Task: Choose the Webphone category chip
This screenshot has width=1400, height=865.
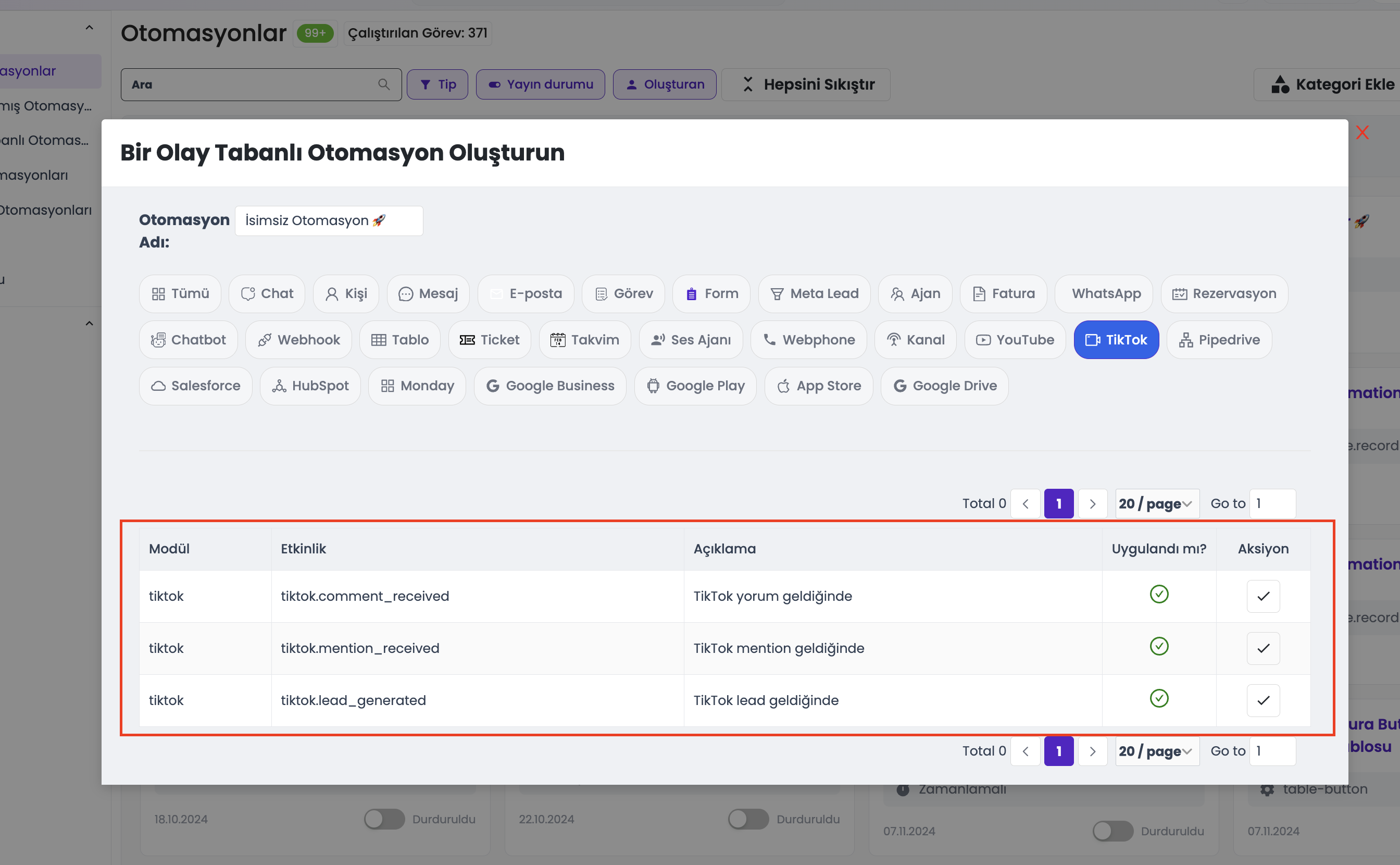Action: [809, 340]
